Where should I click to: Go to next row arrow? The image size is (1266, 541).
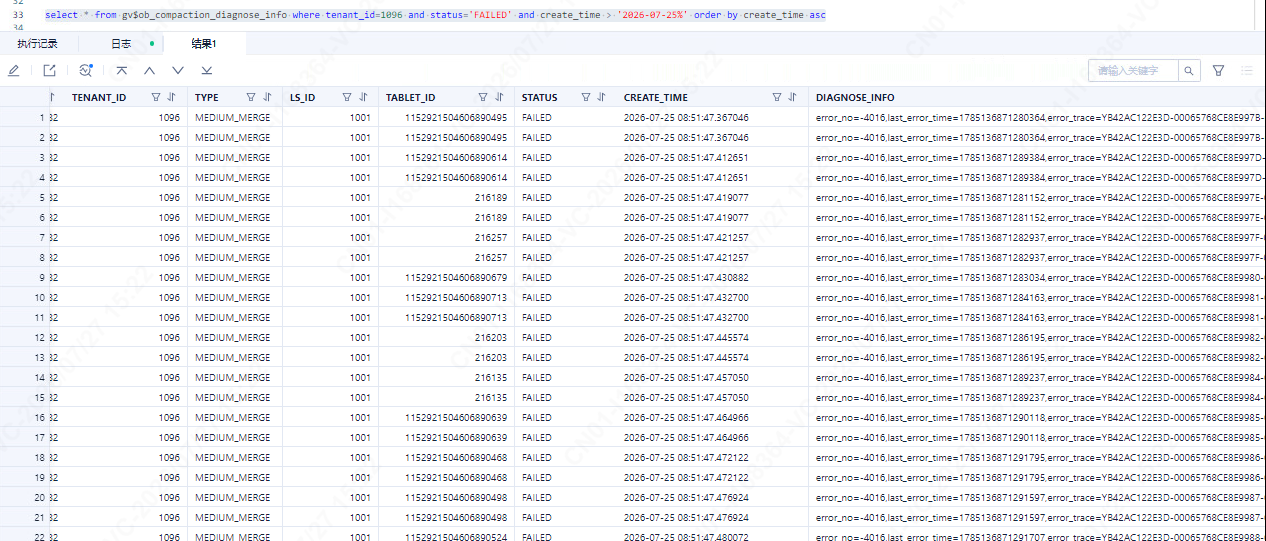[178, 71]
